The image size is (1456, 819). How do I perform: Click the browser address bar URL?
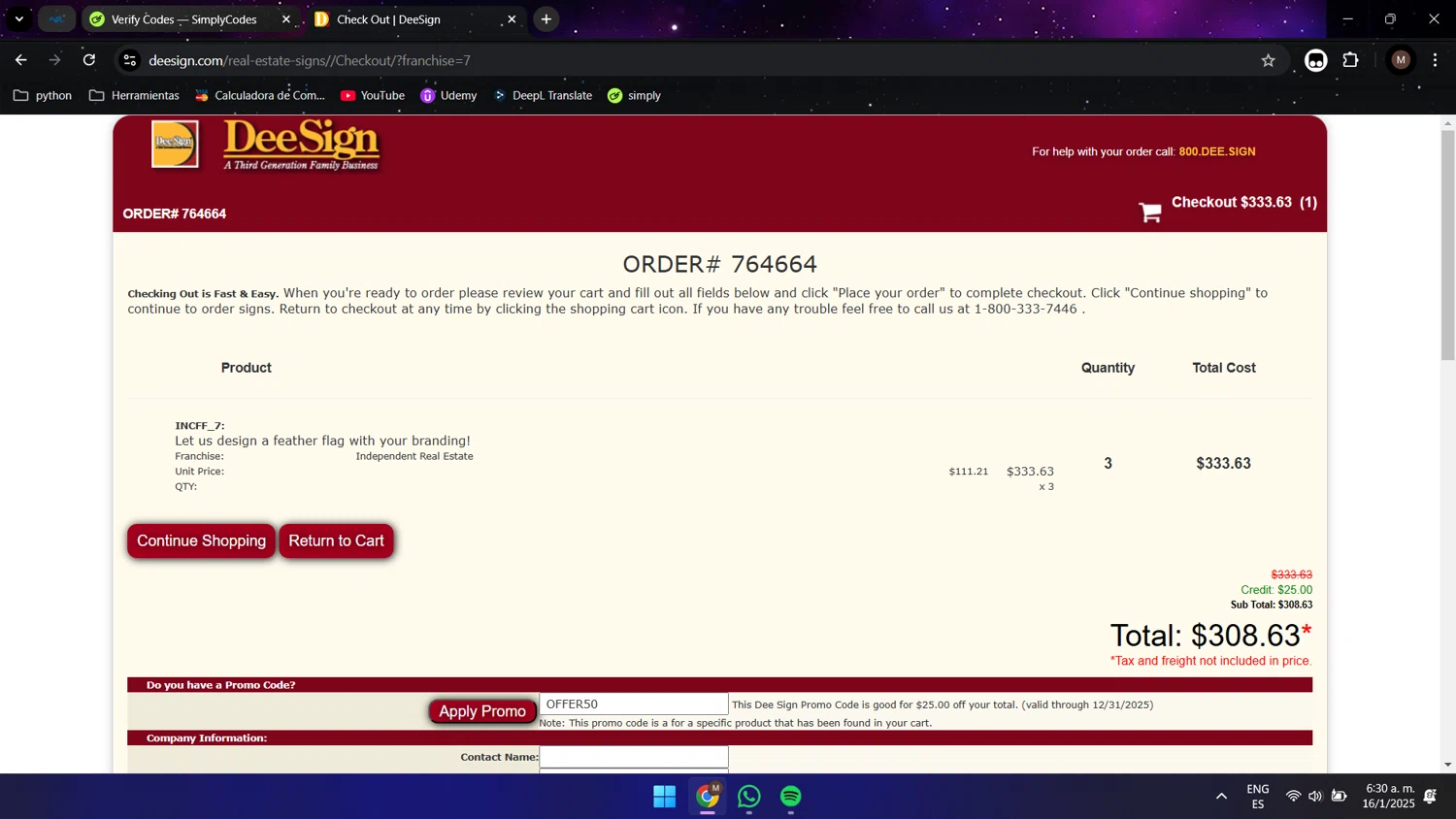point(310,60)
